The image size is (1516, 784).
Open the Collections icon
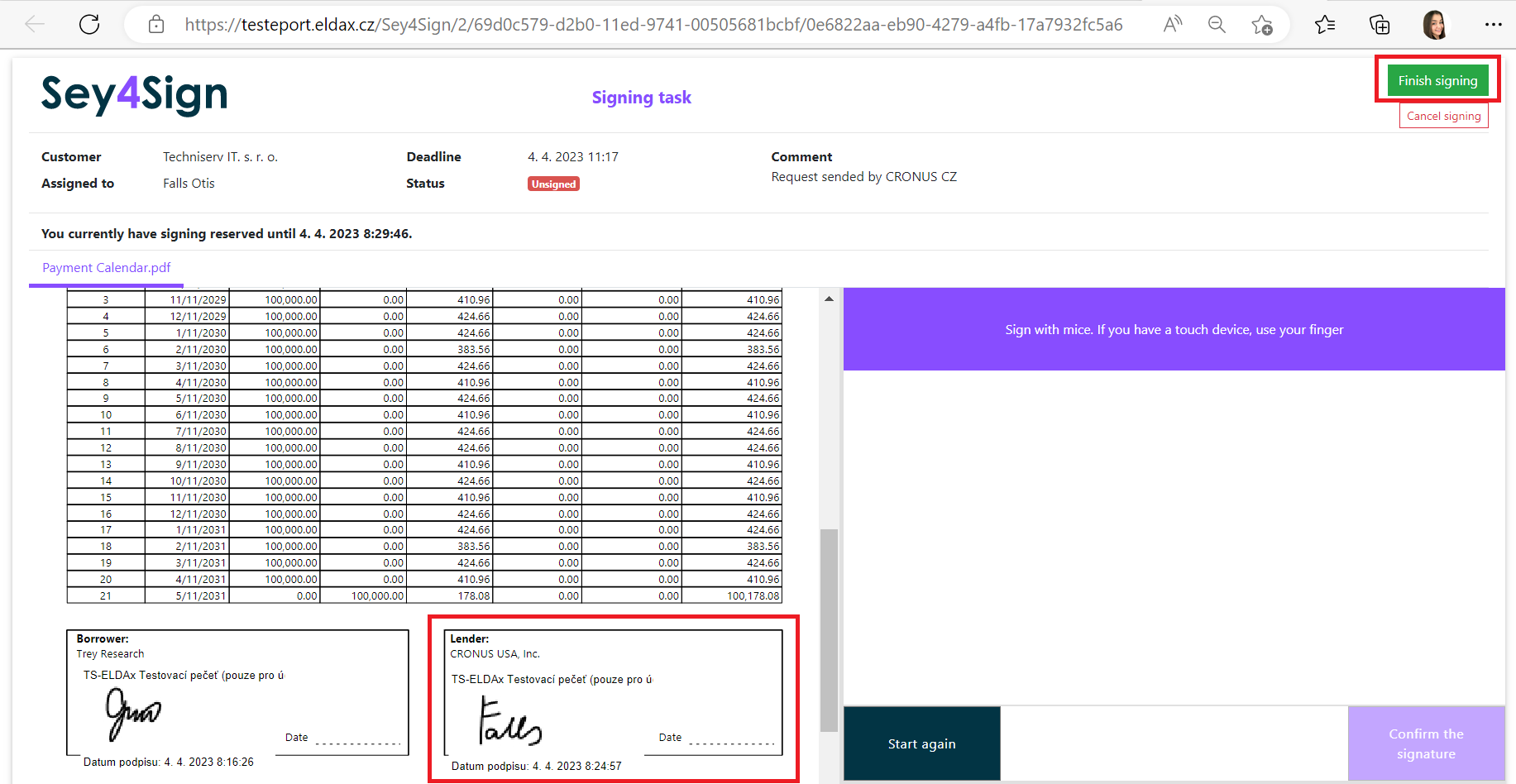tap(1380, 25)
